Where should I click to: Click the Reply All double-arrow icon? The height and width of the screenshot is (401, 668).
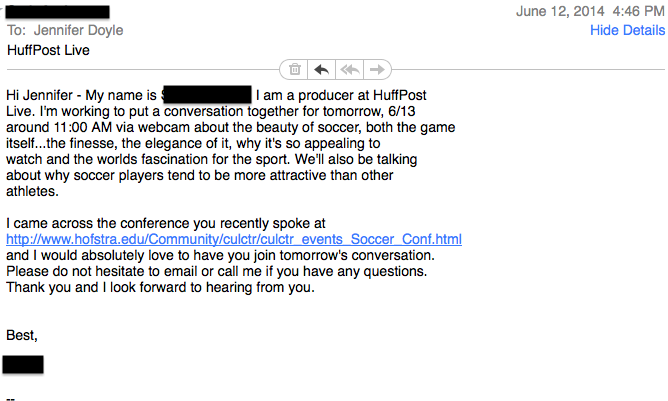tap(349, 69)
